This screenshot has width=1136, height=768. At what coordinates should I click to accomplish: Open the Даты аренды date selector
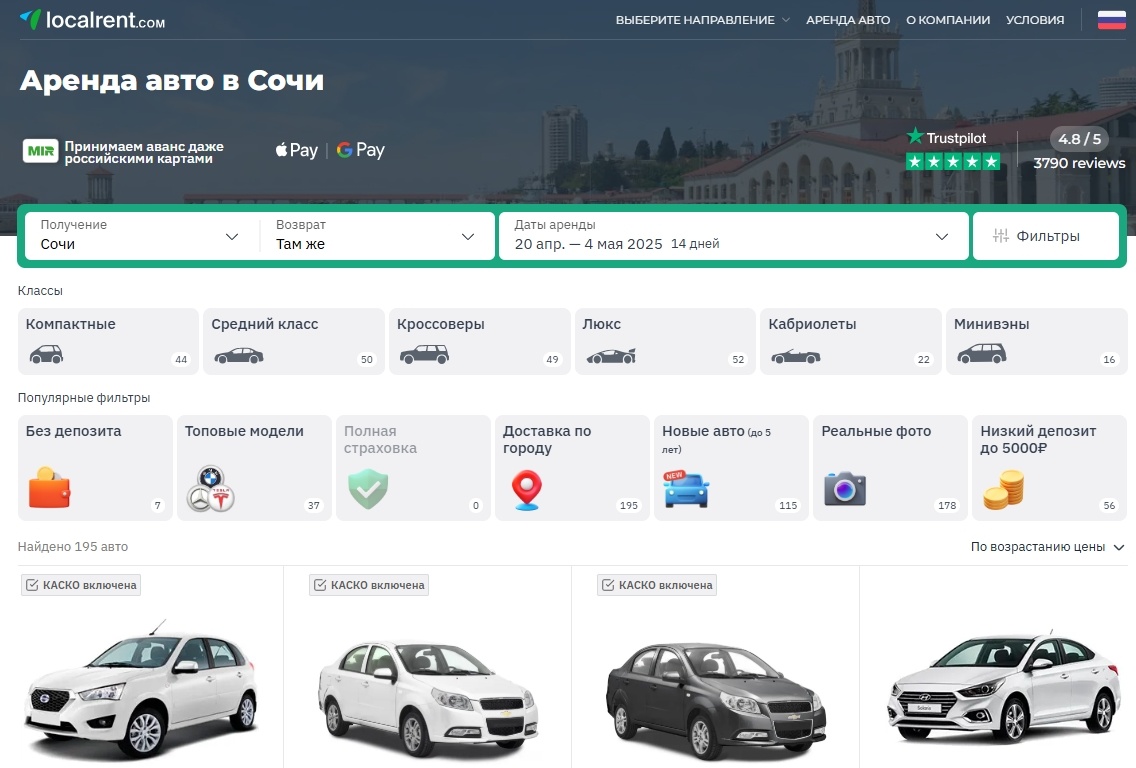click(730, 236)
